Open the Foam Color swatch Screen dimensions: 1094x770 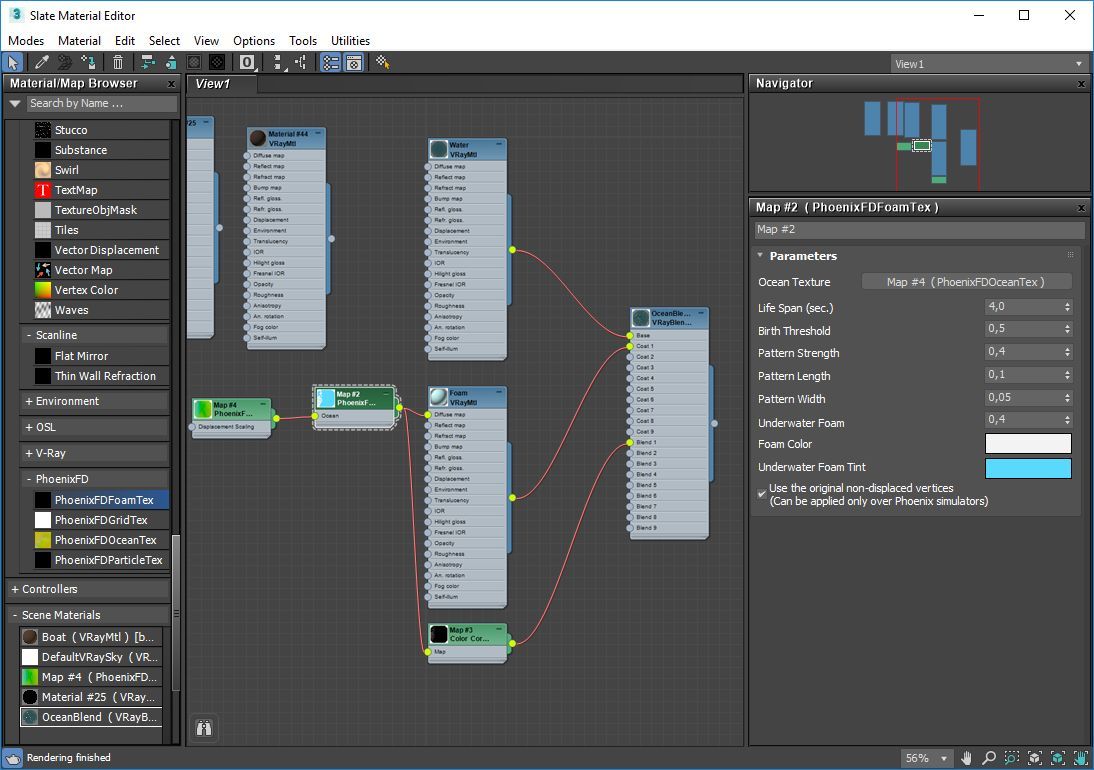pos(1028,444)
